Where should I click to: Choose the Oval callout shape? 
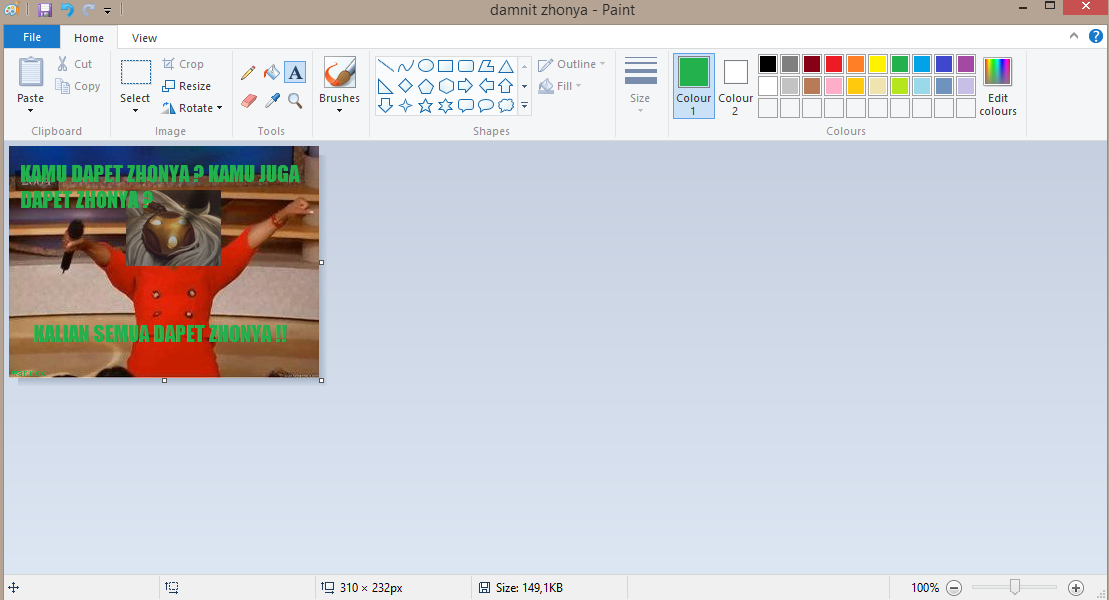486,106
